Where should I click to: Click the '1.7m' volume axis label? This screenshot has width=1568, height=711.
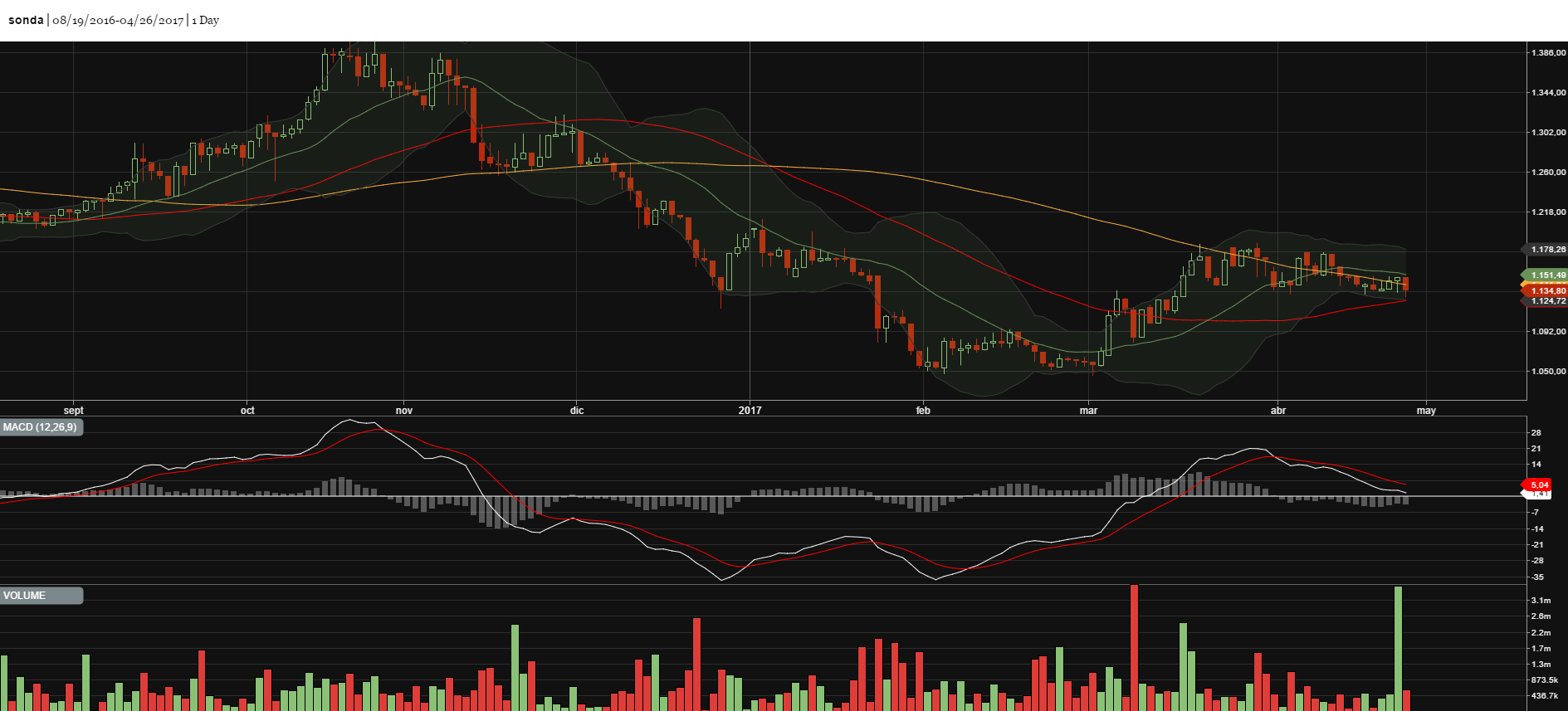pyautogui.click(x=1541, y=649)
